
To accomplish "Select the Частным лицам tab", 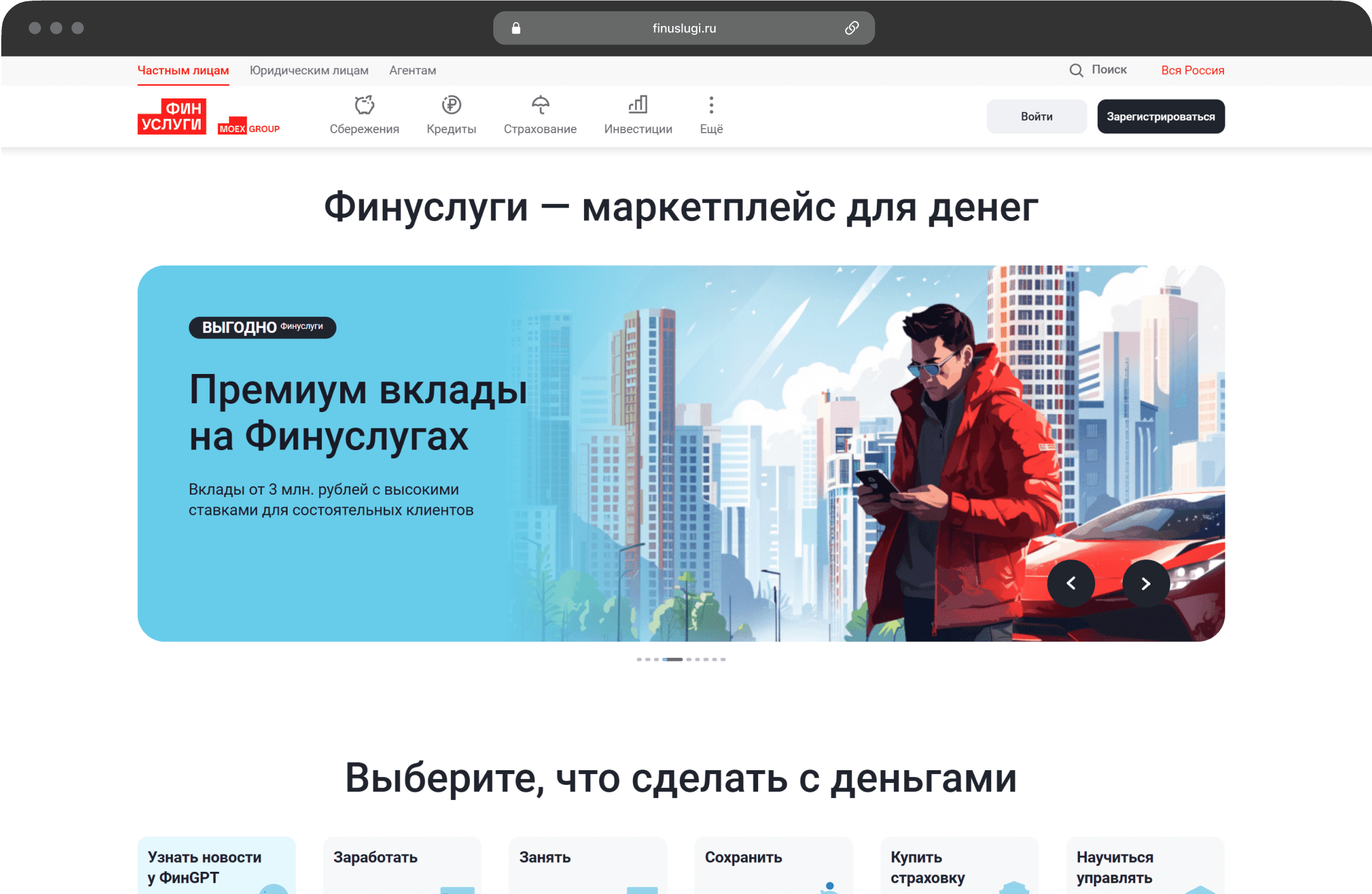I will [x=183, y=70].
